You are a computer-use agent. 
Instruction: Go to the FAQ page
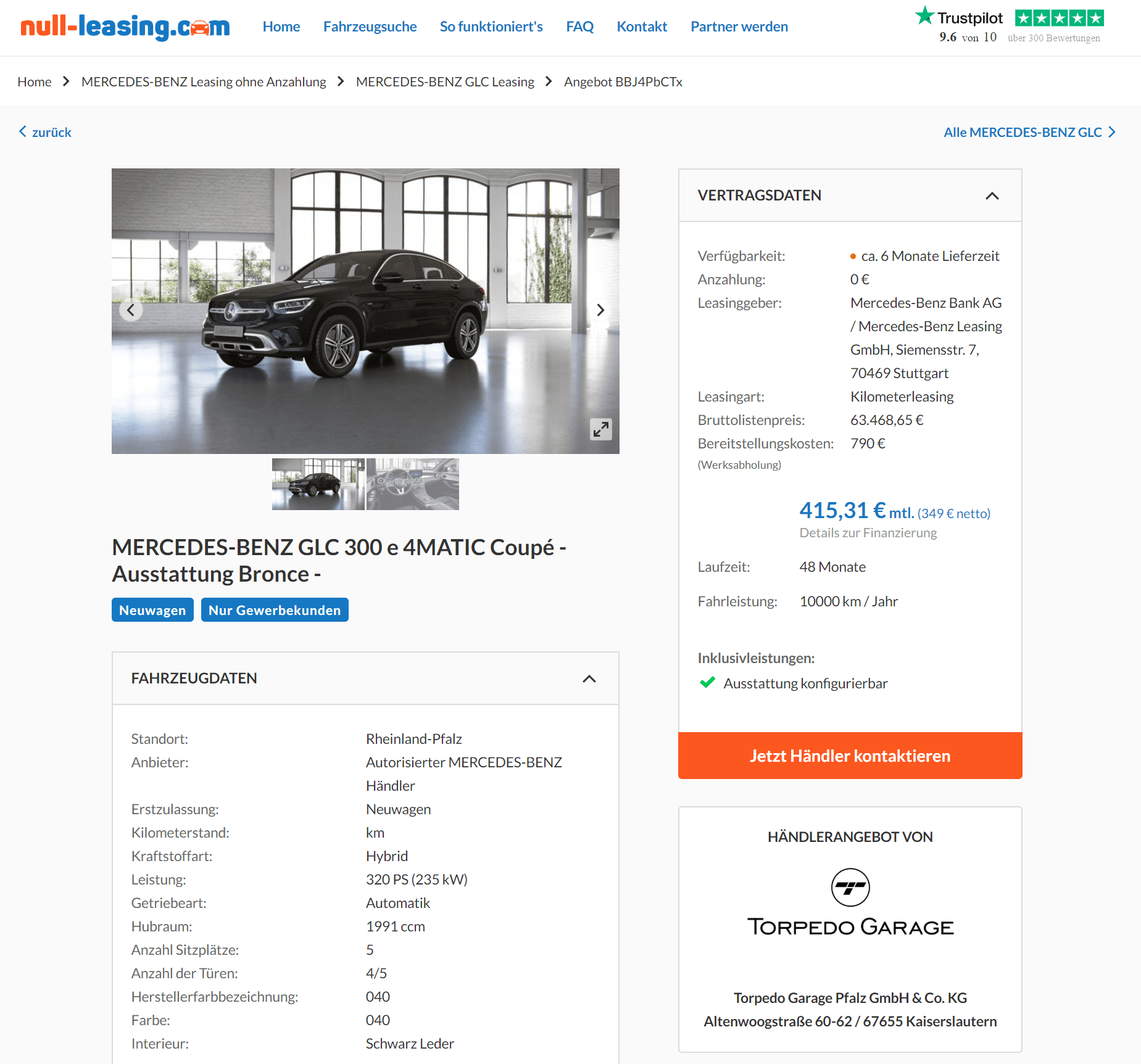[579, 27]
